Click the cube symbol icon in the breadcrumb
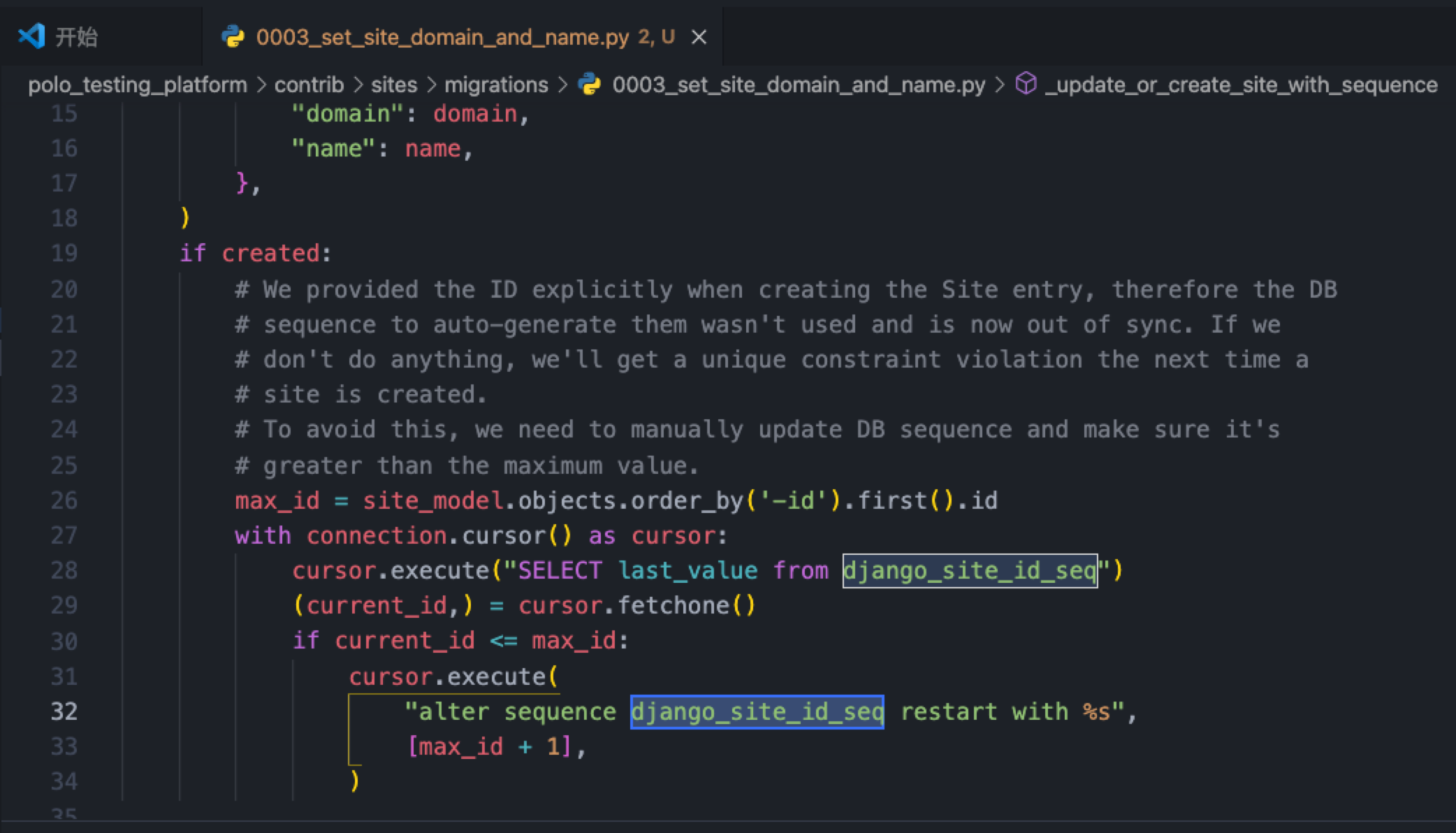Screen dimensions: 1456x833 click(x=1026, y=85)
